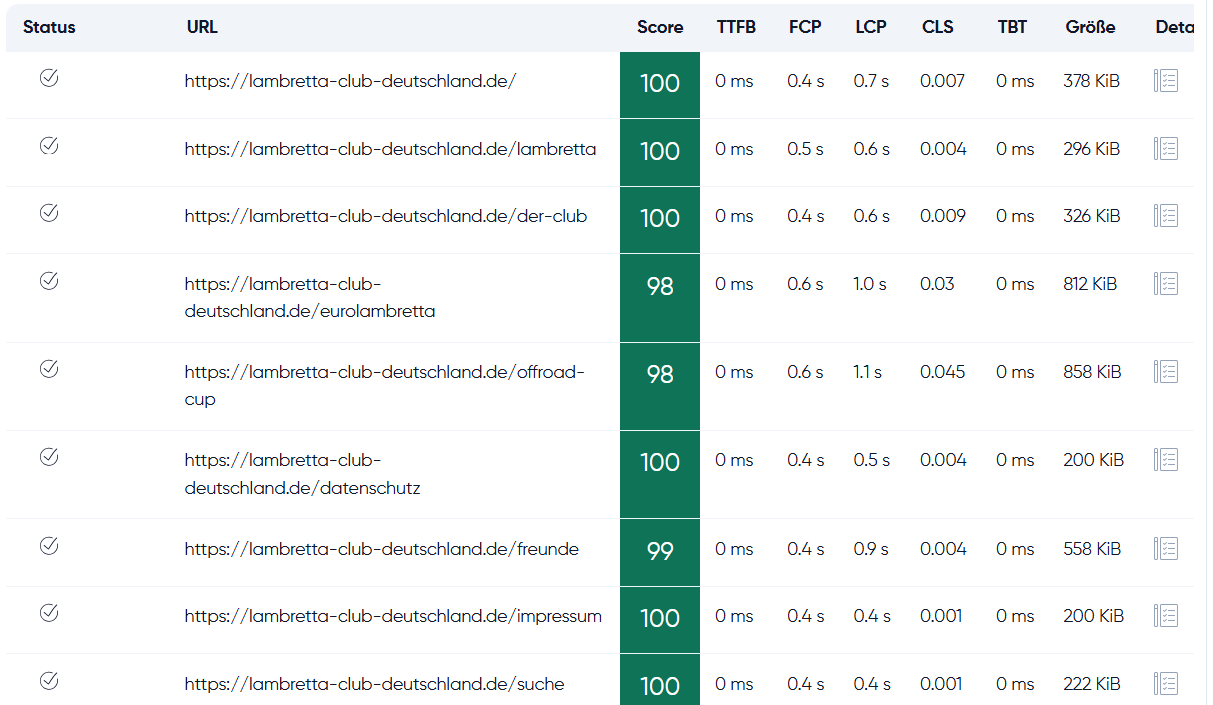The width and height of the screenshot is (1213, 705).
Task: Open details icon for the homepage row
Action: [1166, 81]
